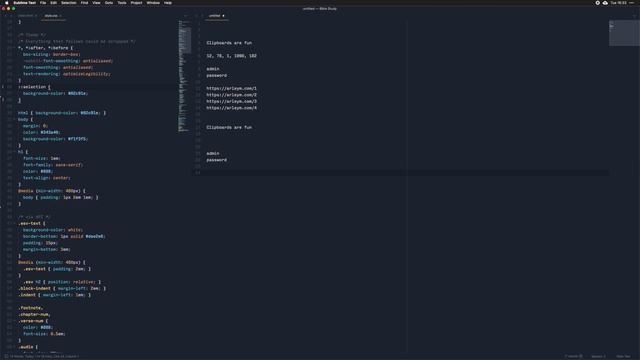Click the cloud icon in menu bar

[605, 2]
